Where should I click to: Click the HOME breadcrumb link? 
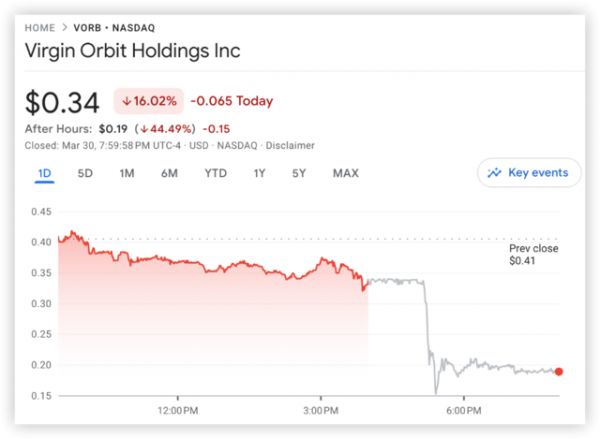click(x=41, y=28)
